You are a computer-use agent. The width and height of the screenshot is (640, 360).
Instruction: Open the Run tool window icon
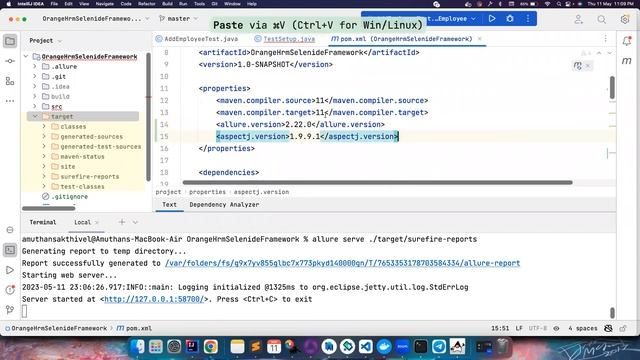click(x=10, y=270)
